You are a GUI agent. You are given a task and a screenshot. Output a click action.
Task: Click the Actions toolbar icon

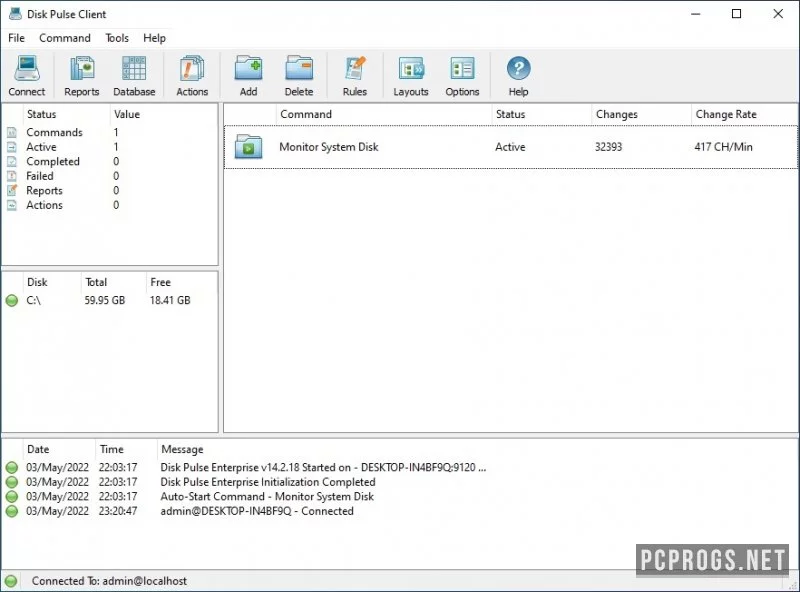pos(192,69)
